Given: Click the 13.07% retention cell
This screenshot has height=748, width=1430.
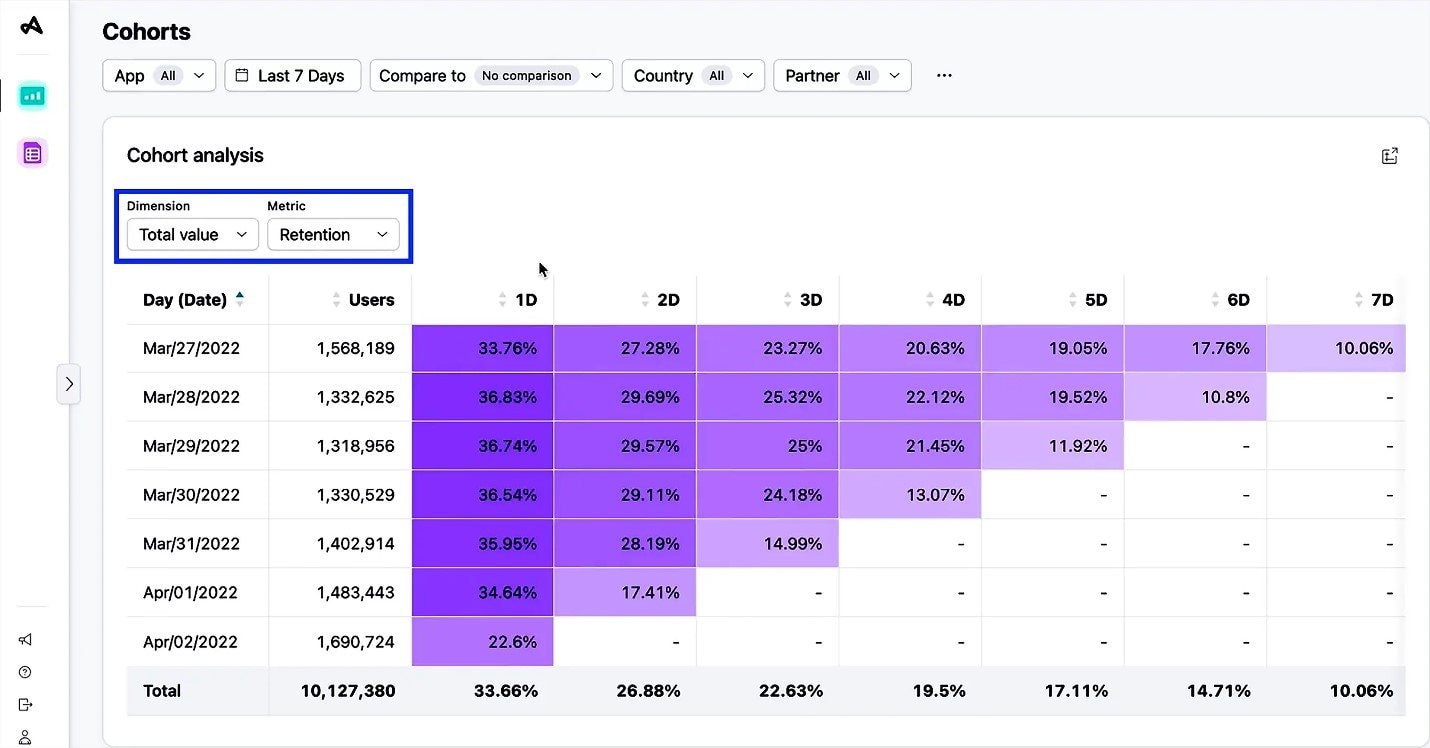Looking at the screenshot, I should point(910,495).
